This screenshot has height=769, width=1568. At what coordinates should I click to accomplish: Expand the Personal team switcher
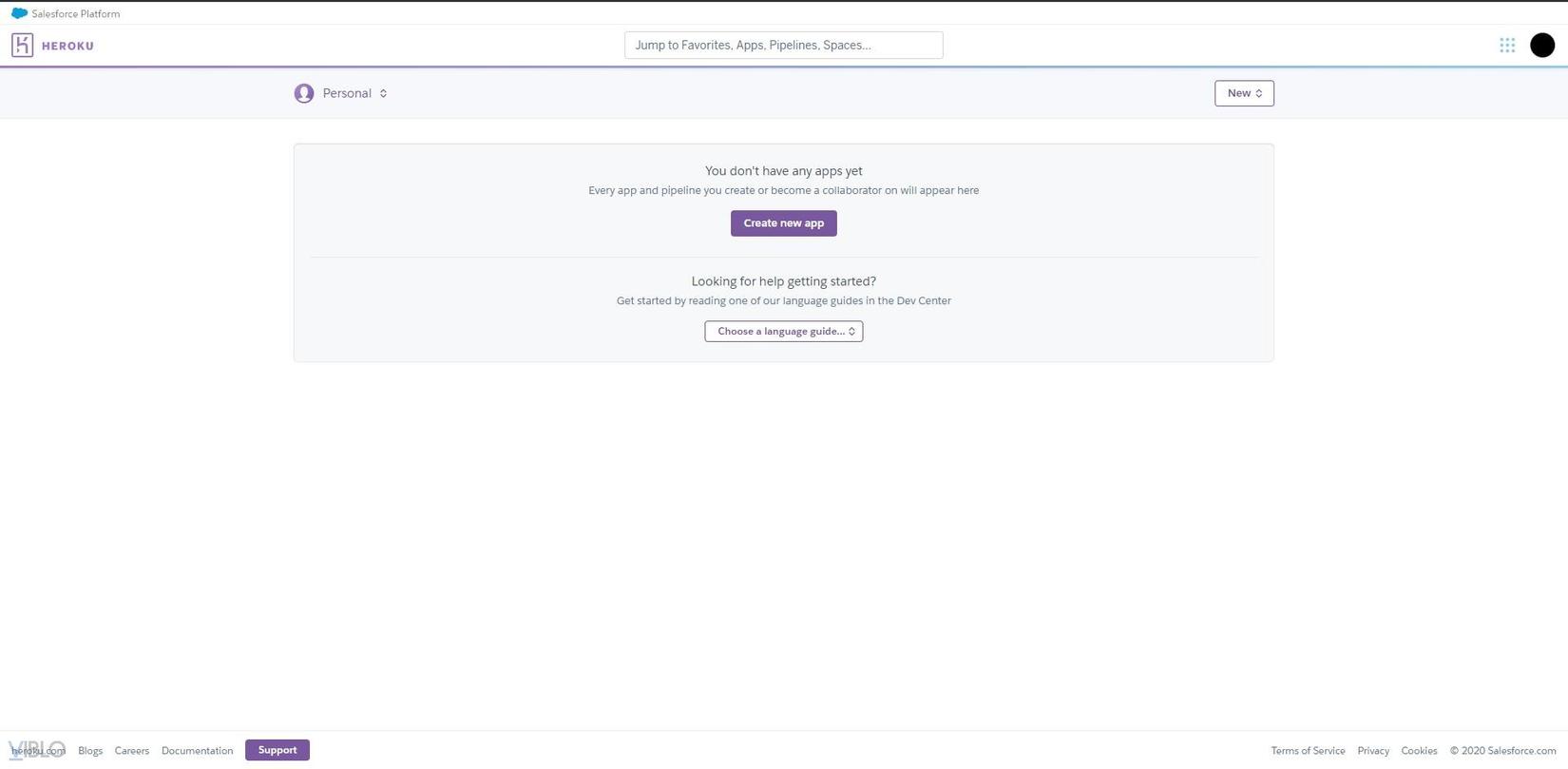(354, 93)
